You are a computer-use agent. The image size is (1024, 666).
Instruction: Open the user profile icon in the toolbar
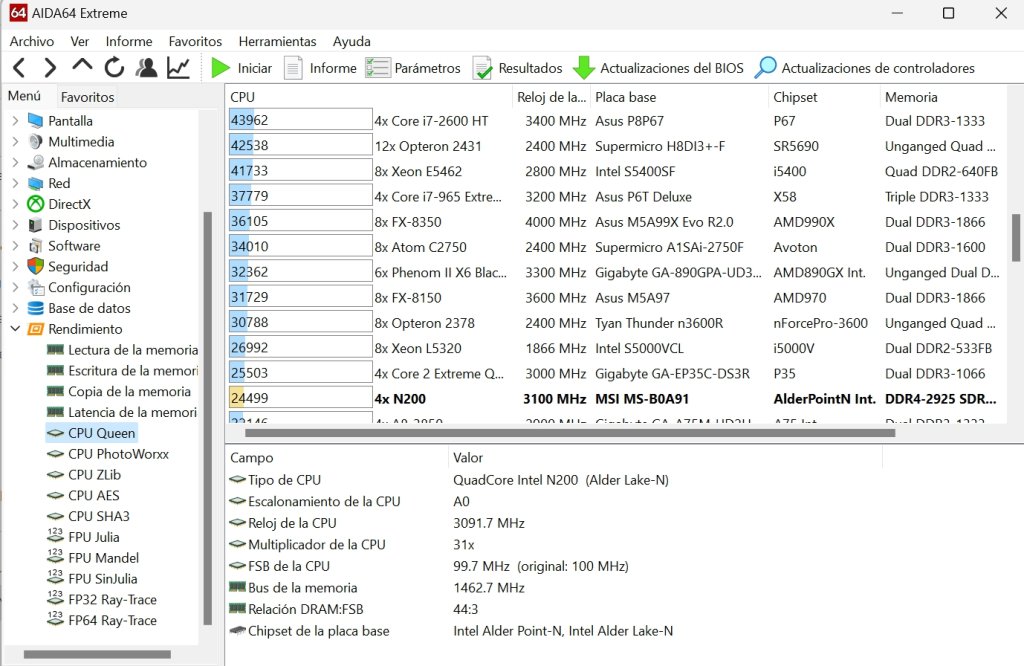(x=146, y=67)
